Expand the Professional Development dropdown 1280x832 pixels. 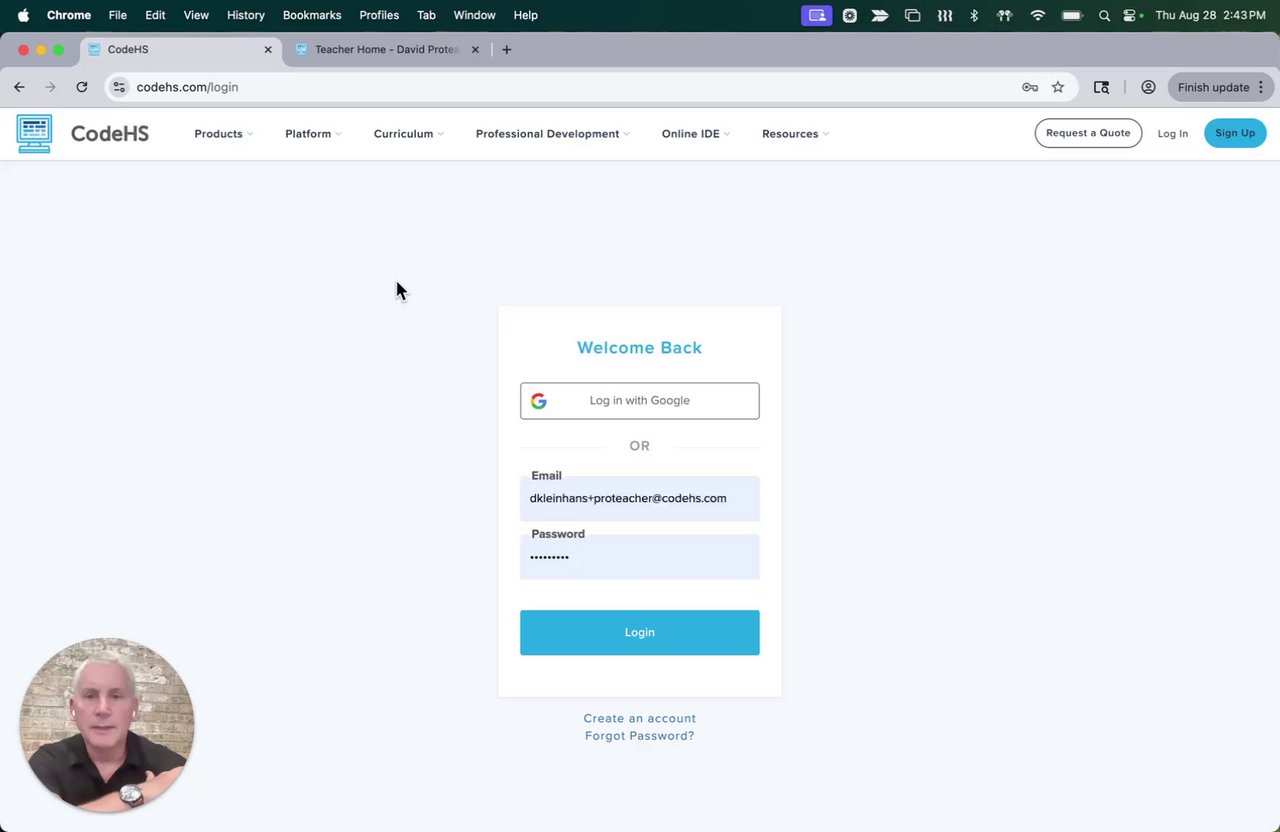pos(553,134)
